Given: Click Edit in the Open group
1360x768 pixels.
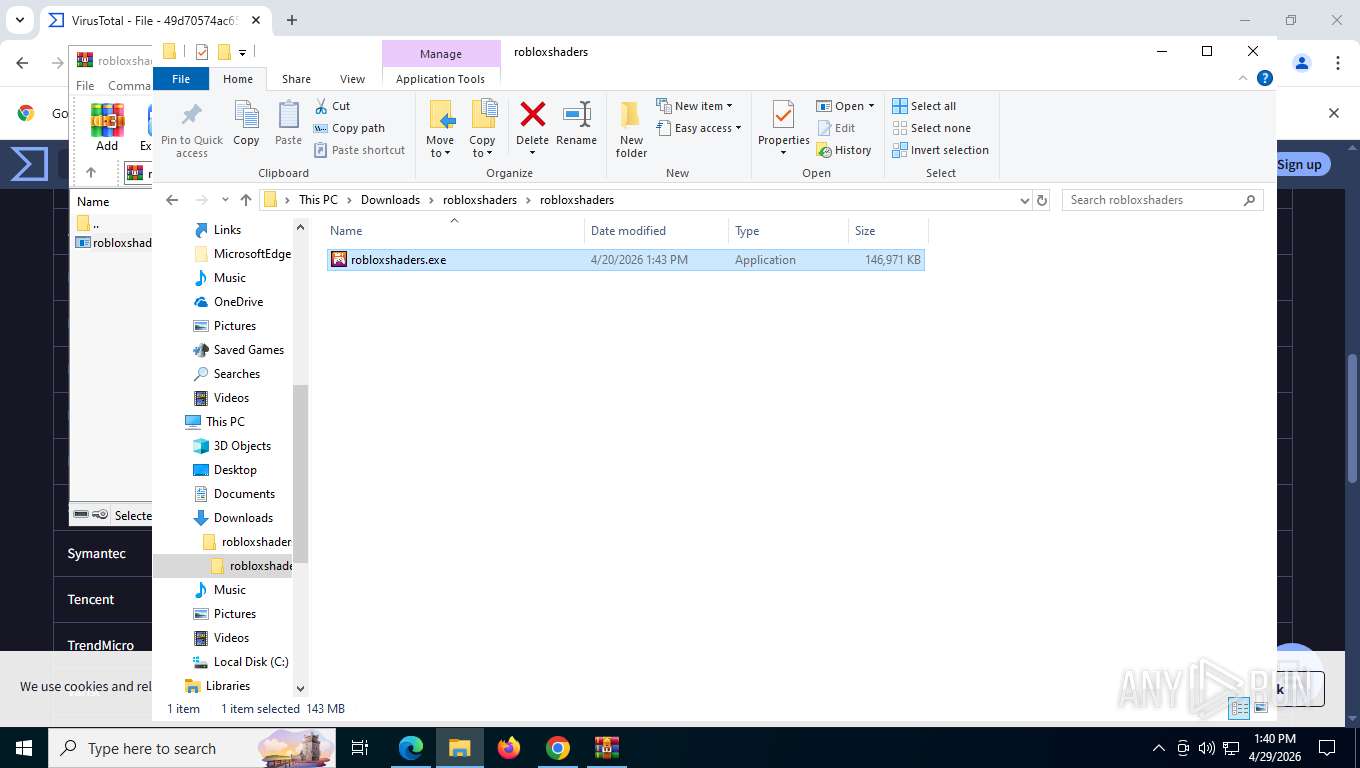Looking at the screenshot, I should (836, 128).
